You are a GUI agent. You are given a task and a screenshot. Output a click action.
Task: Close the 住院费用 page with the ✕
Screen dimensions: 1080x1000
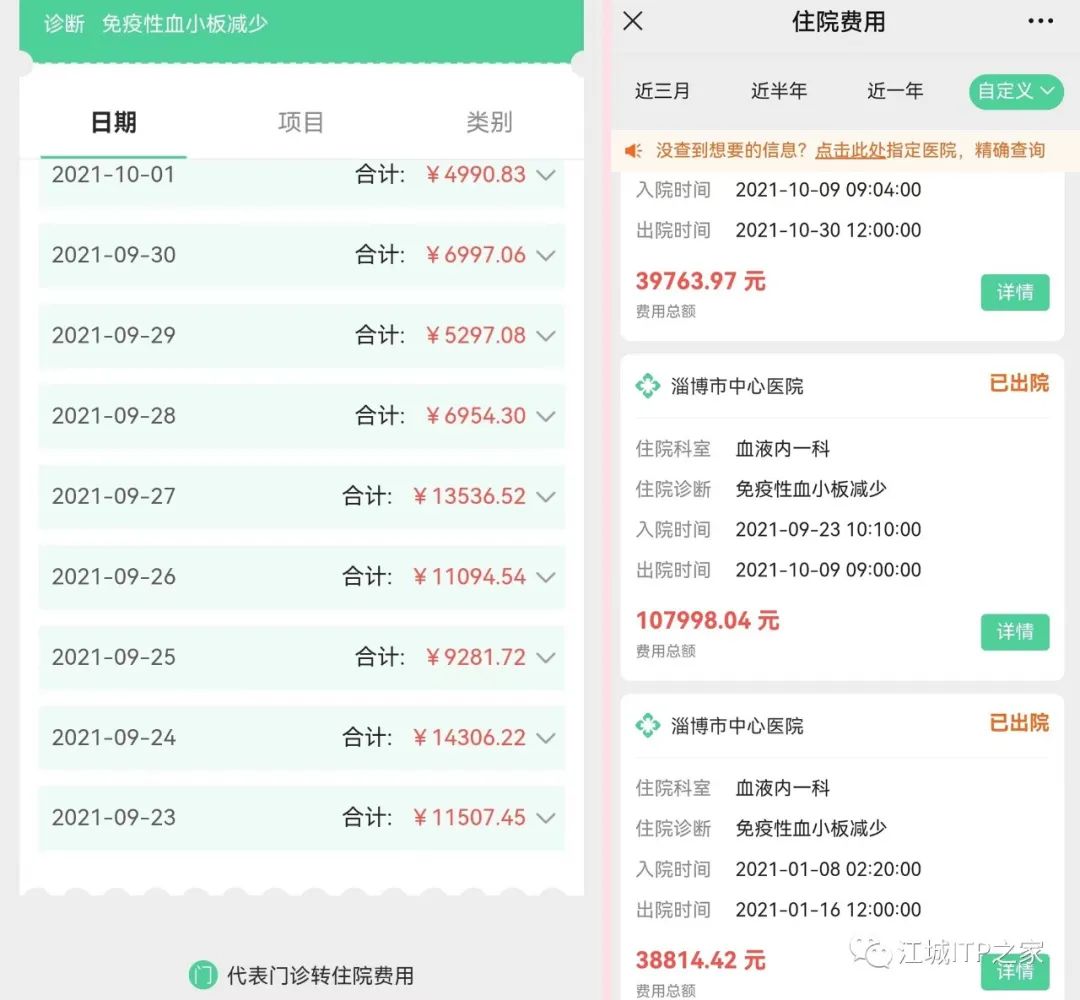[x=631, y=21]
